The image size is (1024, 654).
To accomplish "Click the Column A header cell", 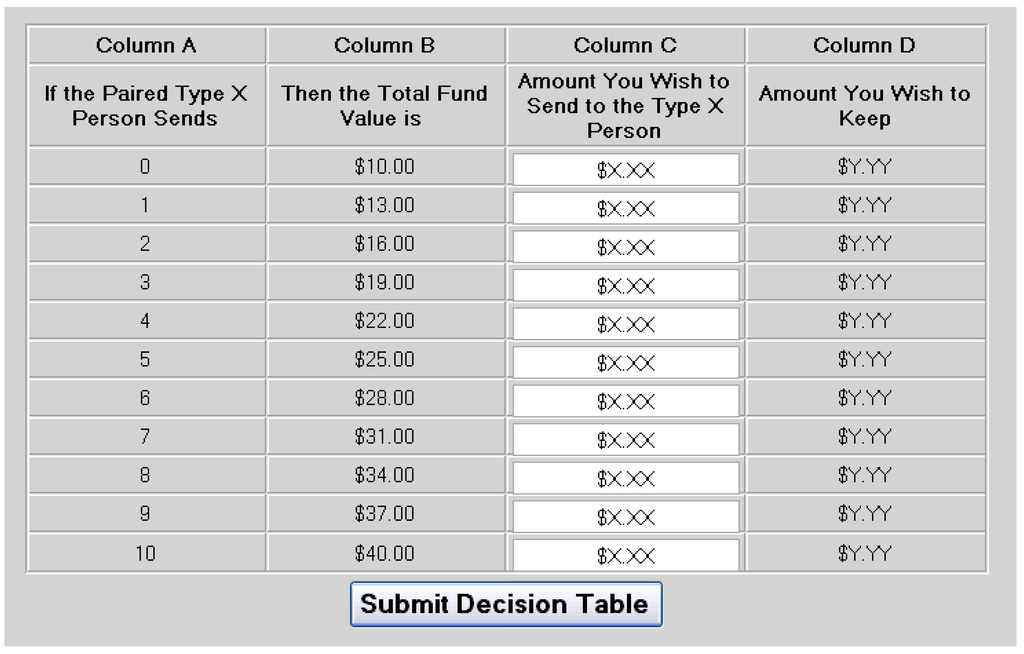I will point(146,45).
